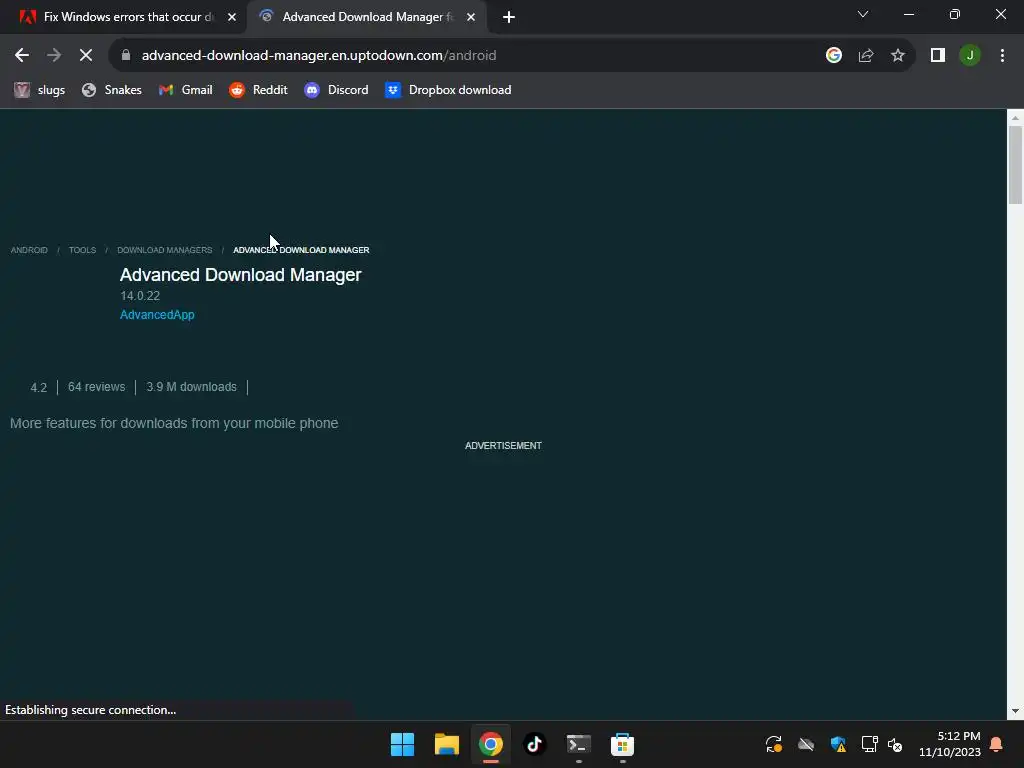View site information via lock icon
The height and width of the screenshot is (768, 1024).
[x=126, y=56]
